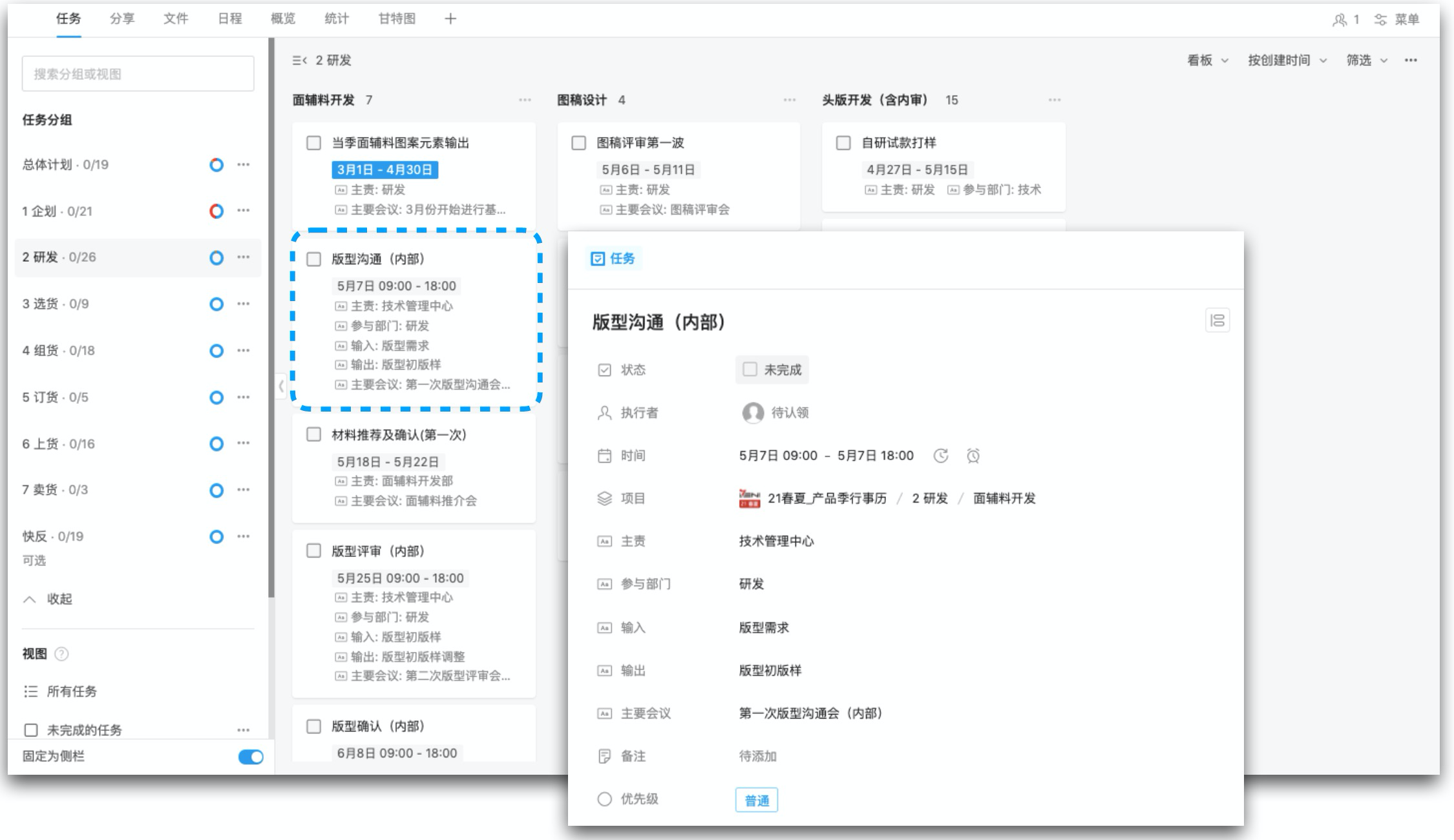Click three-dot menu of 面辅料开发 column
1454x840 pixels.
(524, 100)
